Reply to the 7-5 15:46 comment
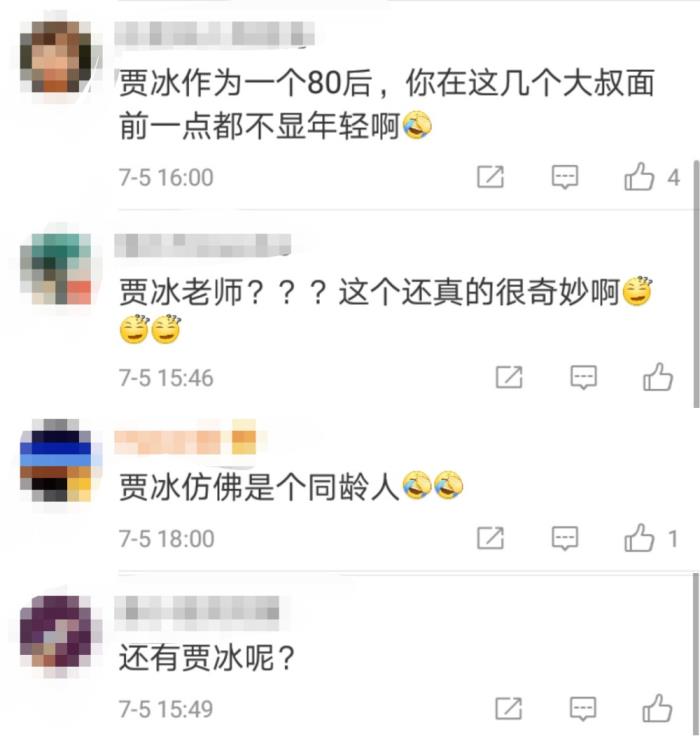 [584, 377]
